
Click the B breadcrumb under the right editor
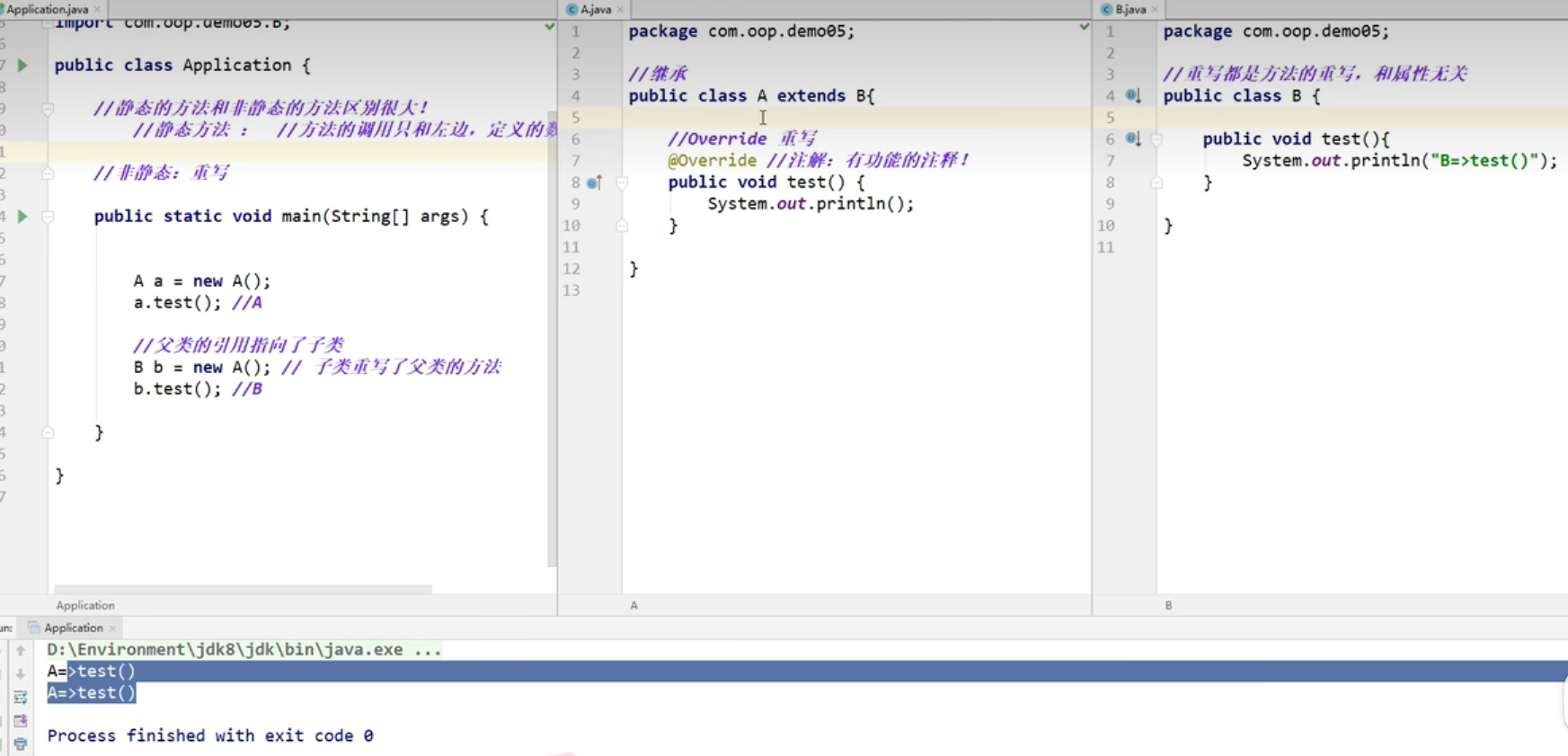pos(1168,605)
